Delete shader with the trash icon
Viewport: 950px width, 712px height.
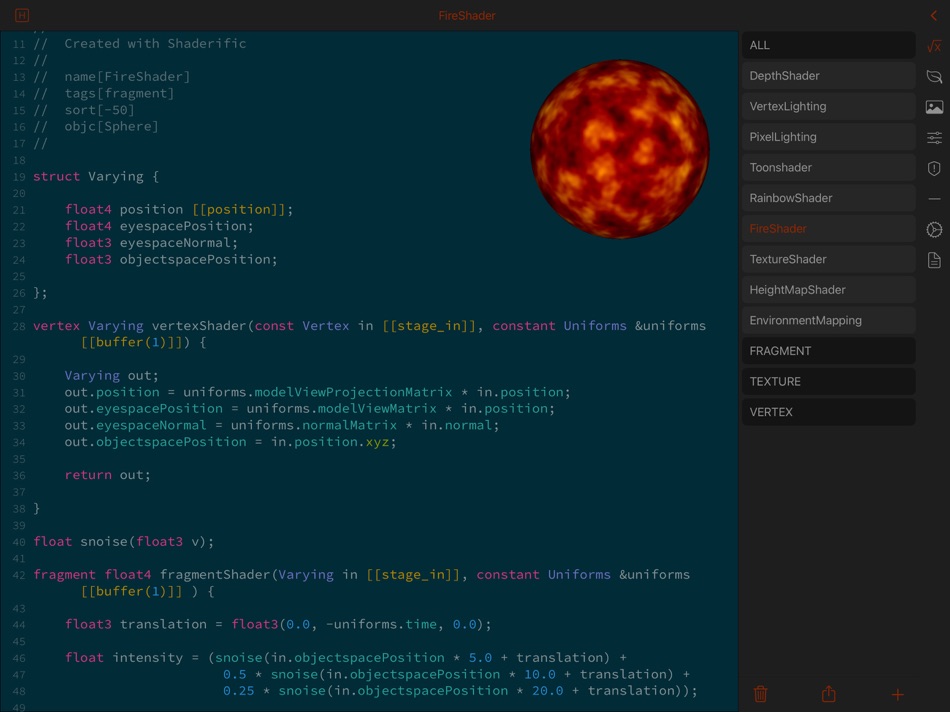(760, 694)
